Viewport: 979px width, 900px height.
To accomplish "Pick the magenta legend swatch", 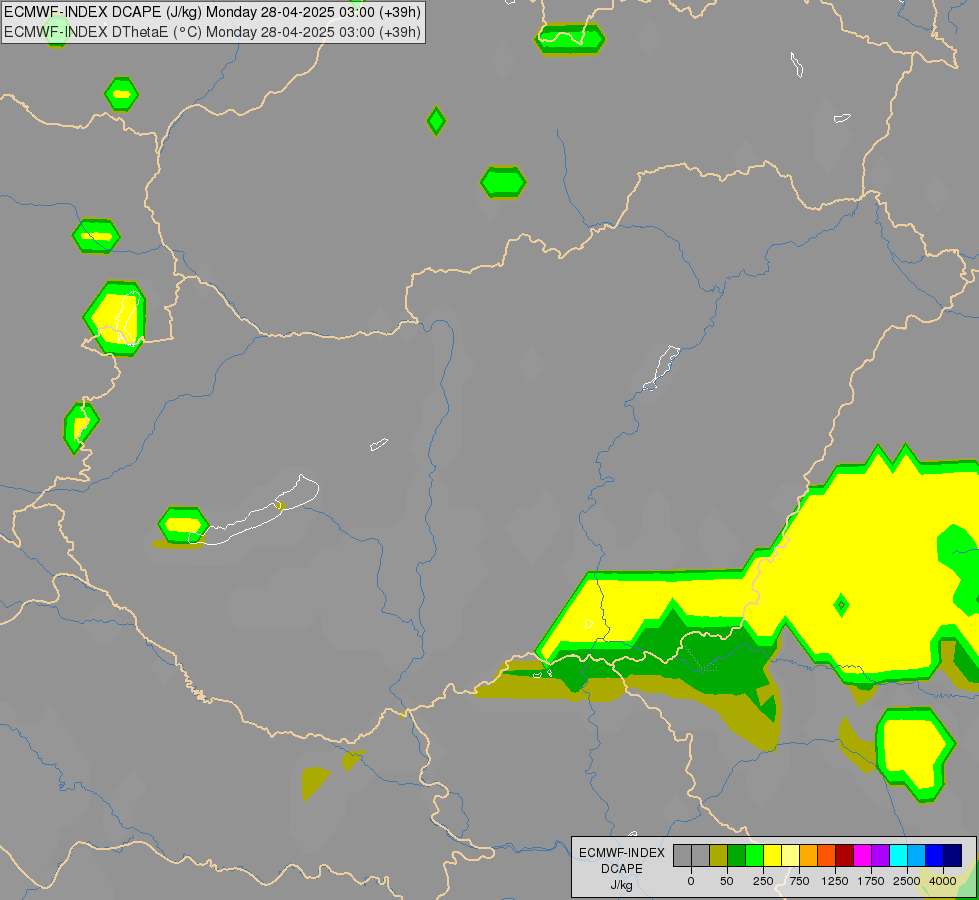I will (x=862, y=856).
